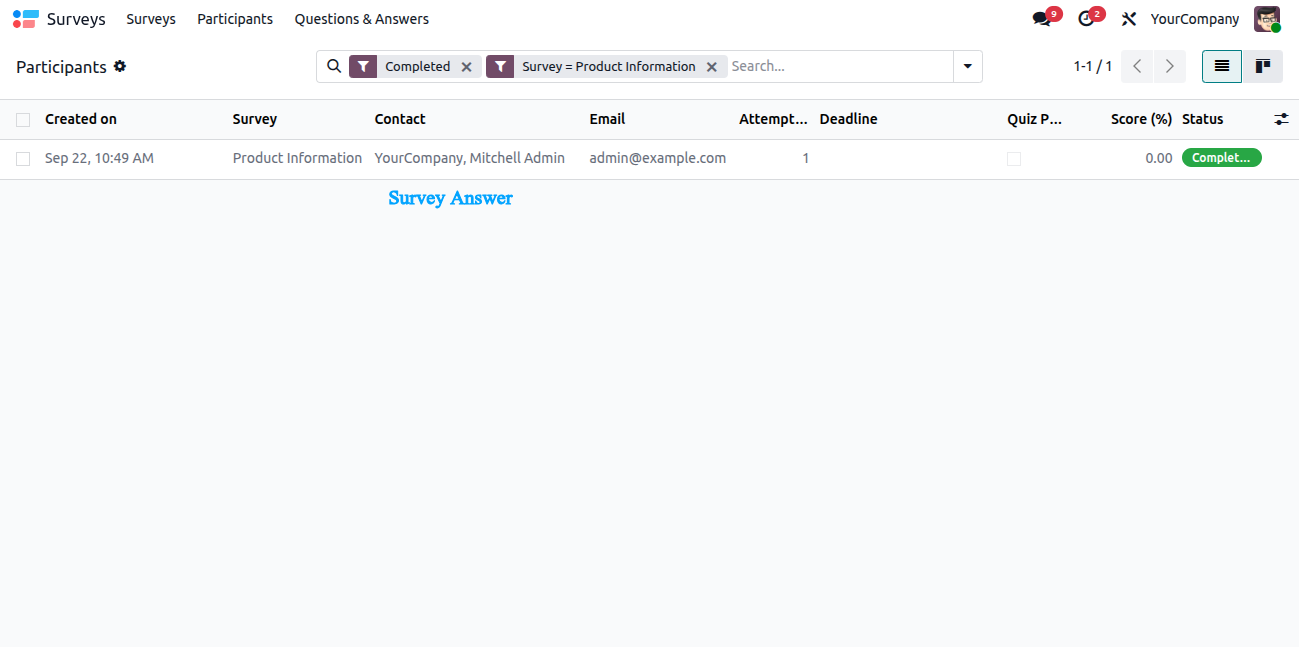
Task: Open the Participants settings gear icon
Action: (120, 66)
